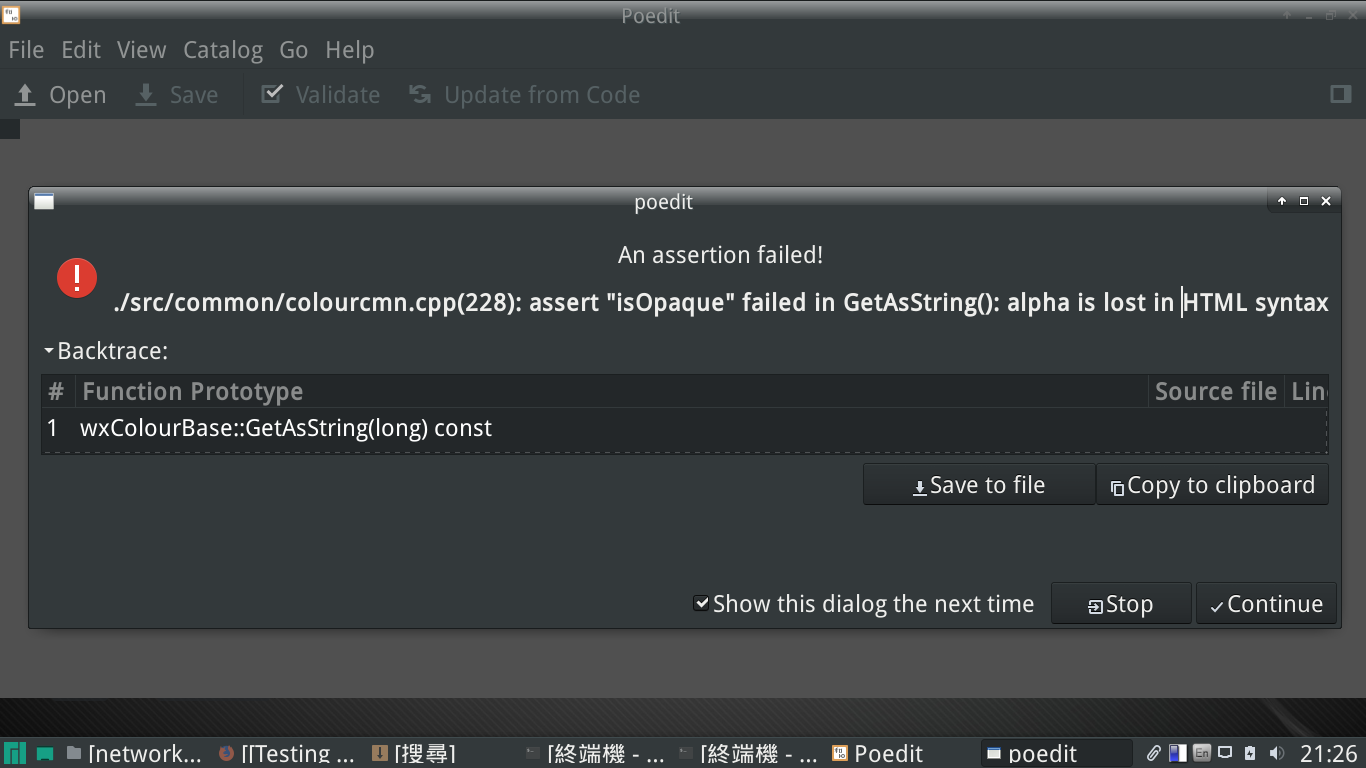The width and height of the screenshot is (1366, 768).
Task: Open the Catalog menu
Action: tap(223, 50)
